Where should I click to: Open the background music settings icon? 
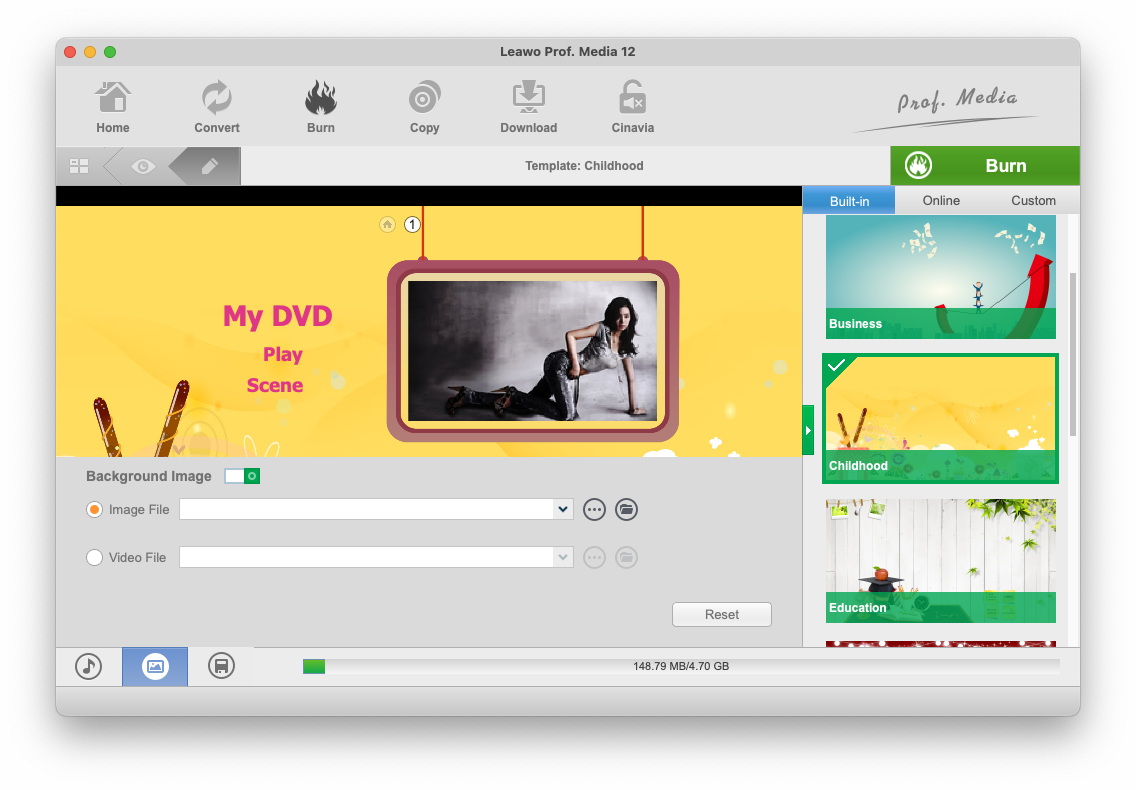click(x=89, y=666)
